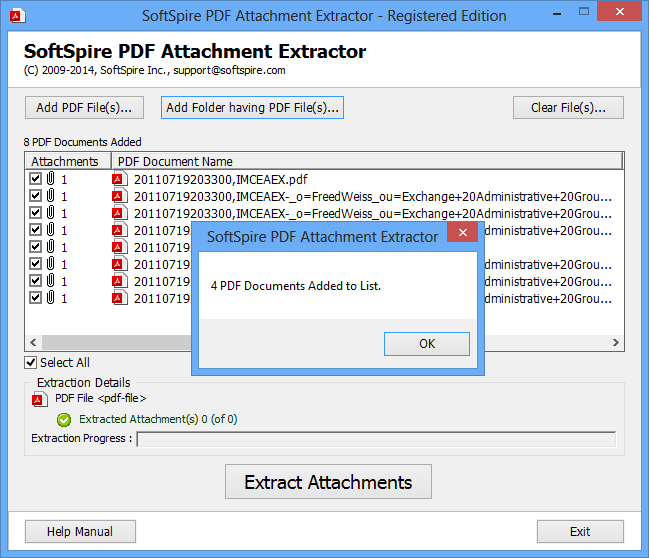The height and width of the screenshot is (558, 649).
Task: Click the 'PDF File <pdf-file>' label
Action: [101, 398]
